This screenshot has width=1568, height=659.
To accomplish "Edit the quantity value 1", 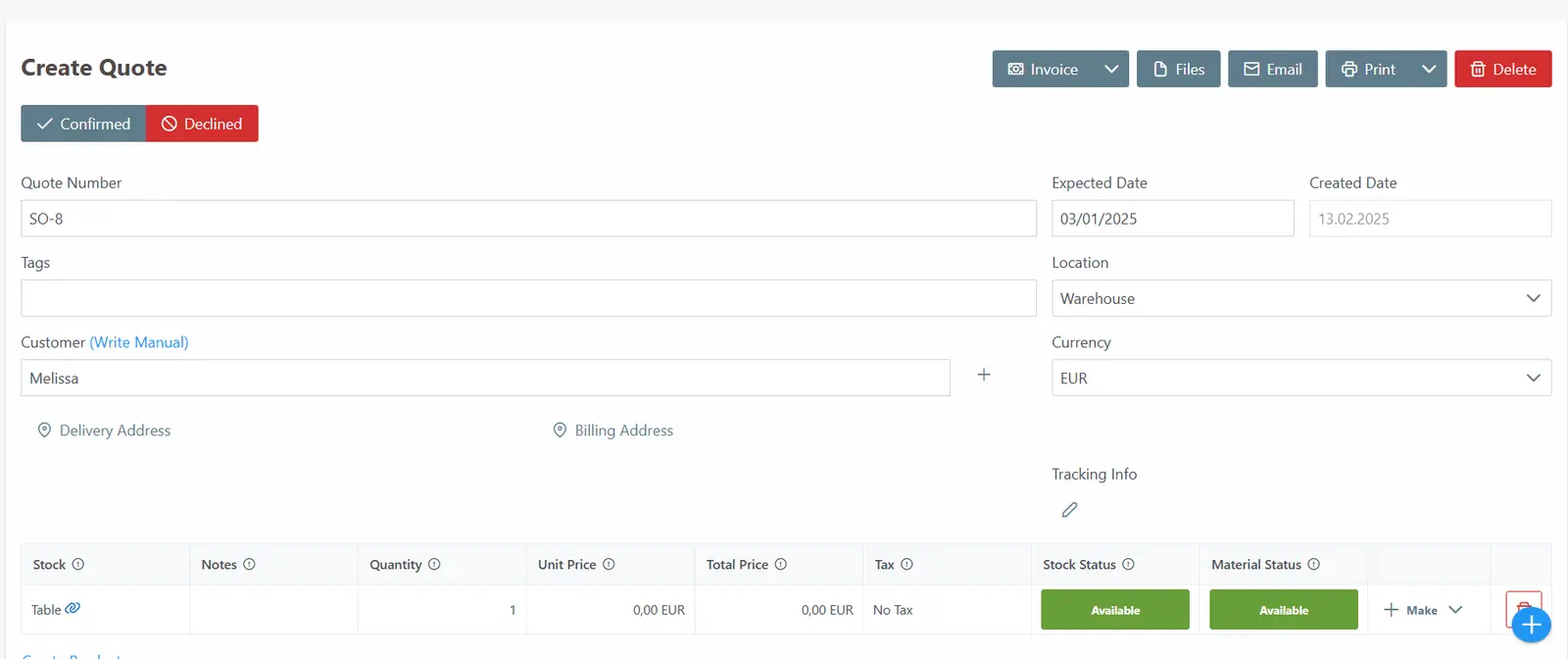I will coord(442,610).
